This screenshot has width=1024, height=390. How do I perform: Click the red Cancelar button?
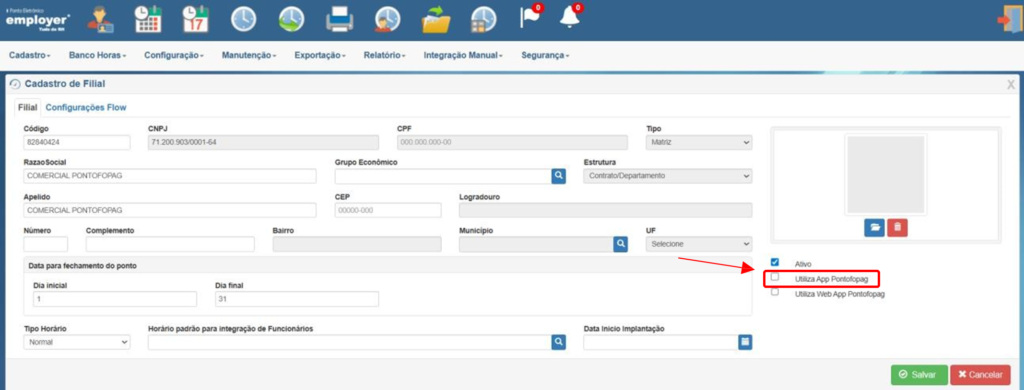[x=980, y=375]
